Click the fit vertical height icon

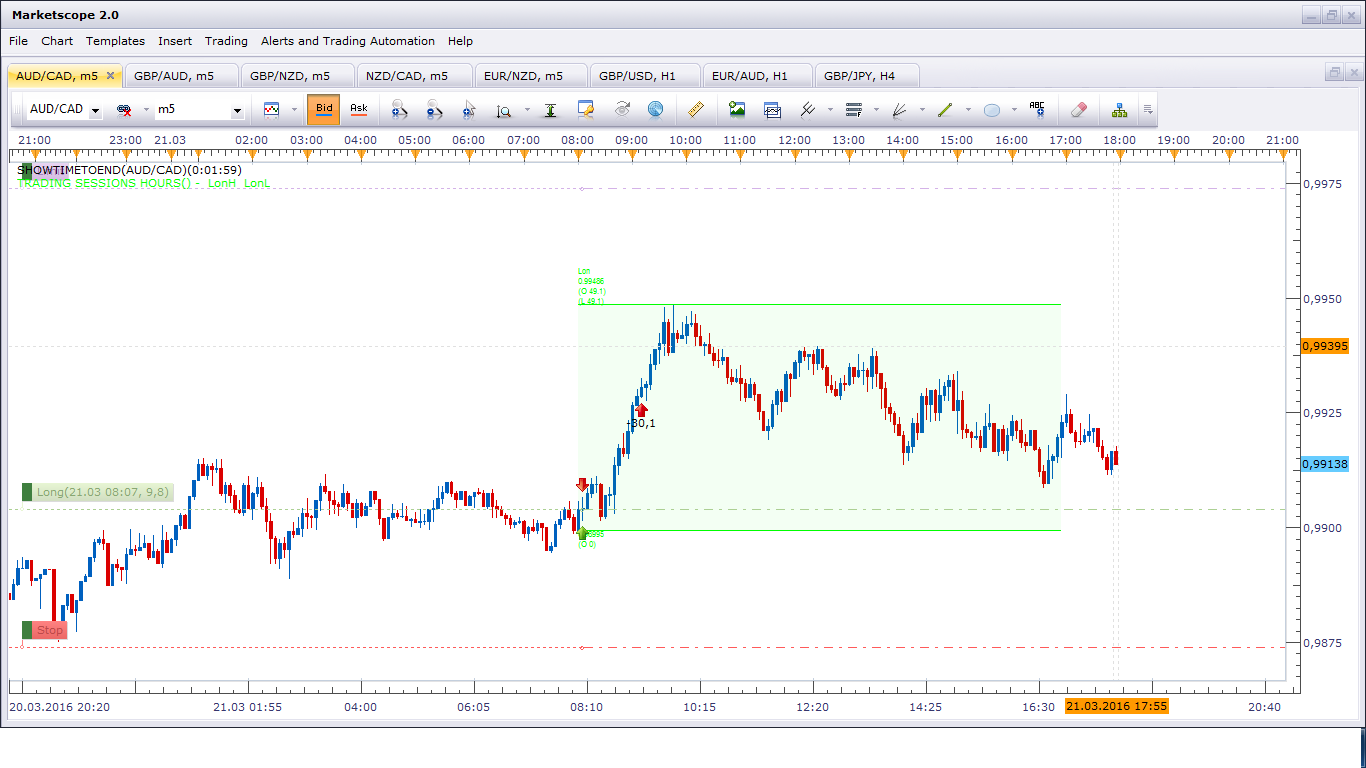coord(550,109)
